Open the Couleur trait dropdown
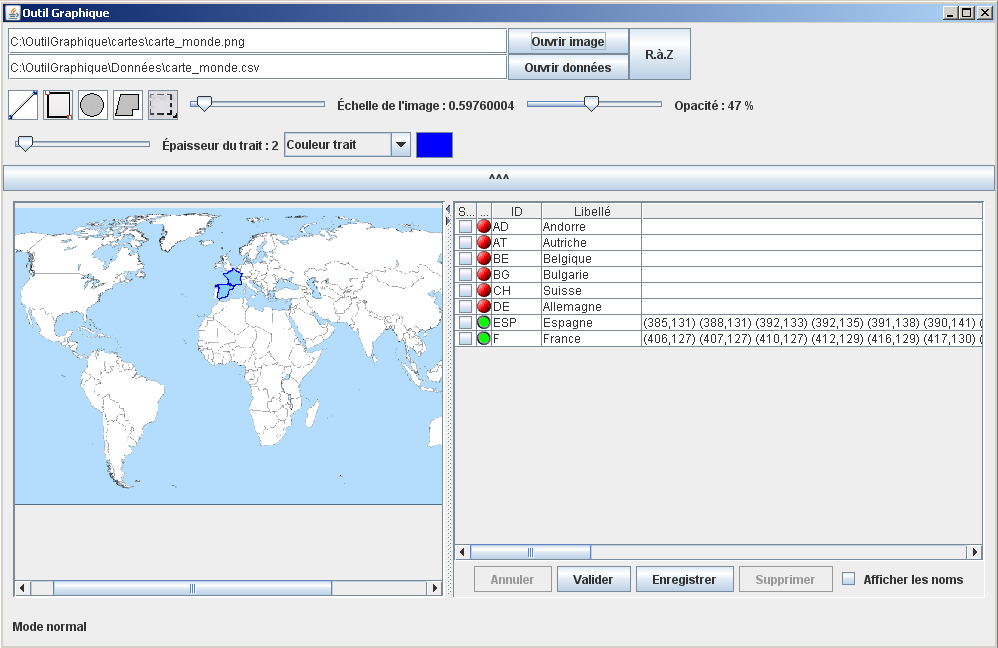The height and width of the screenshot is (648, 998). click(x=401, y=145)
